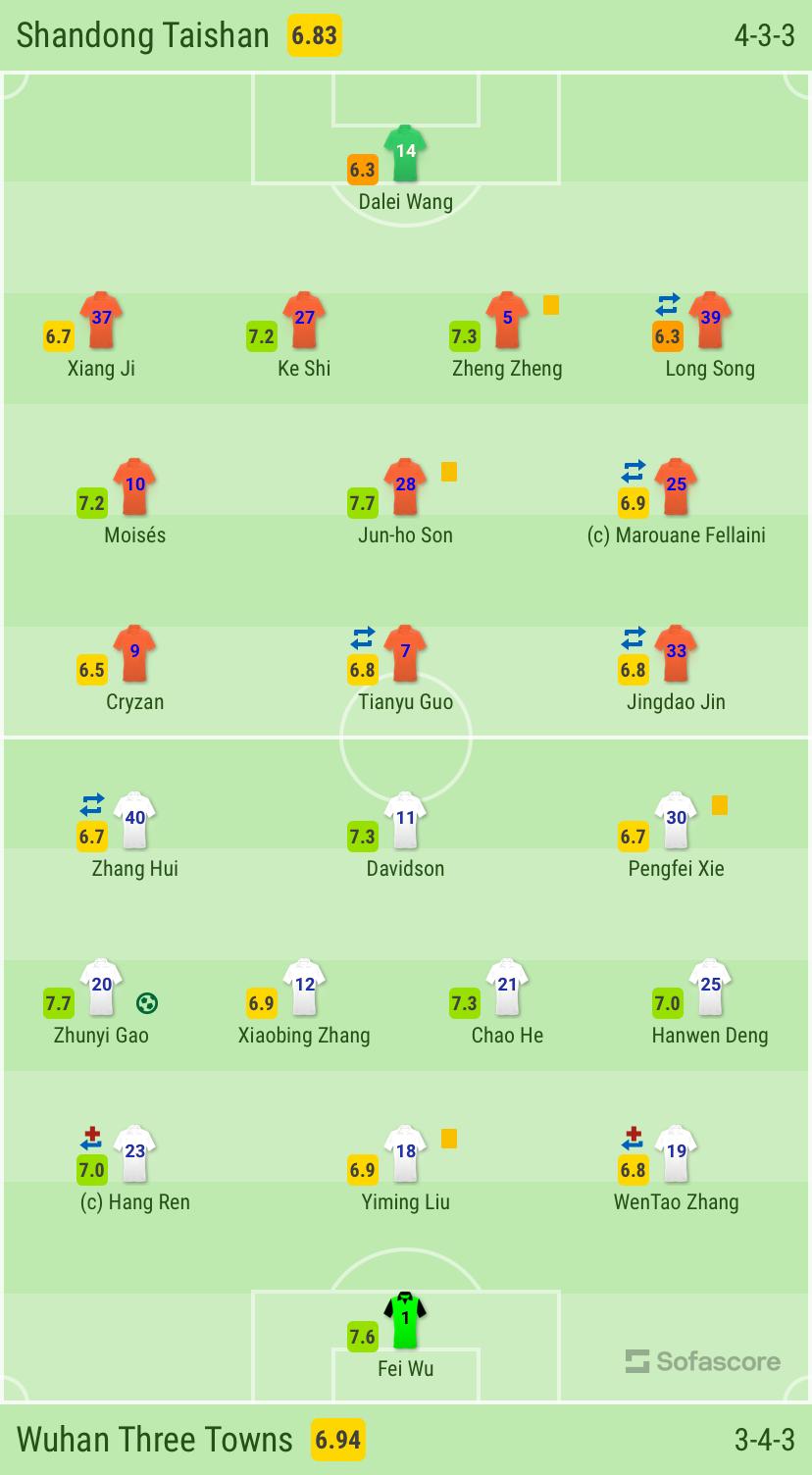The height and width of the screenshot is (1475, 812).
Task: Select Moisés' number 10 orange jersey
Action: click(x=134, y=486)
